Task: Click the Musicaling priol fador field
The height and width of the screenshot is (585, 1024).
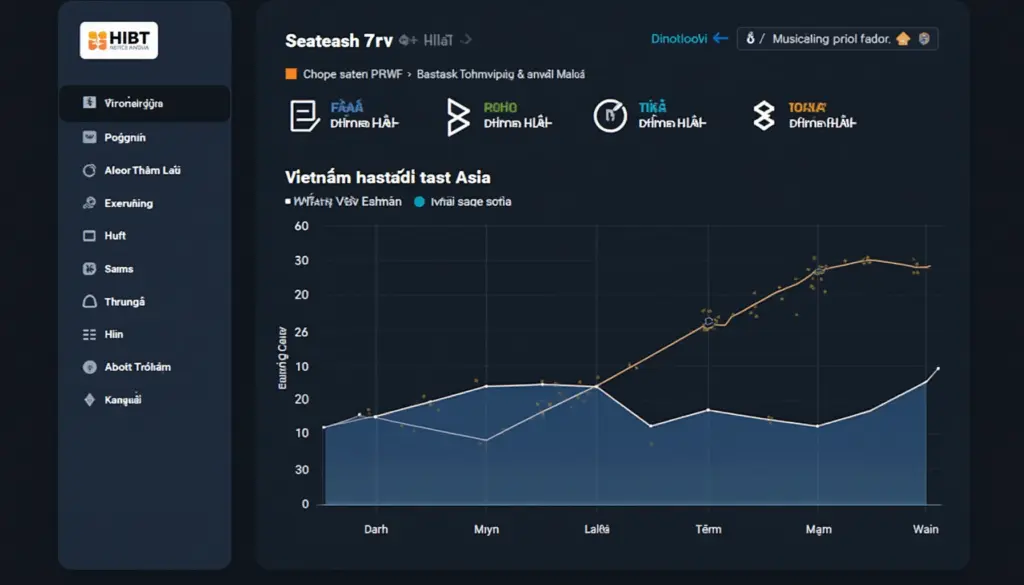Action: (838, 39)
